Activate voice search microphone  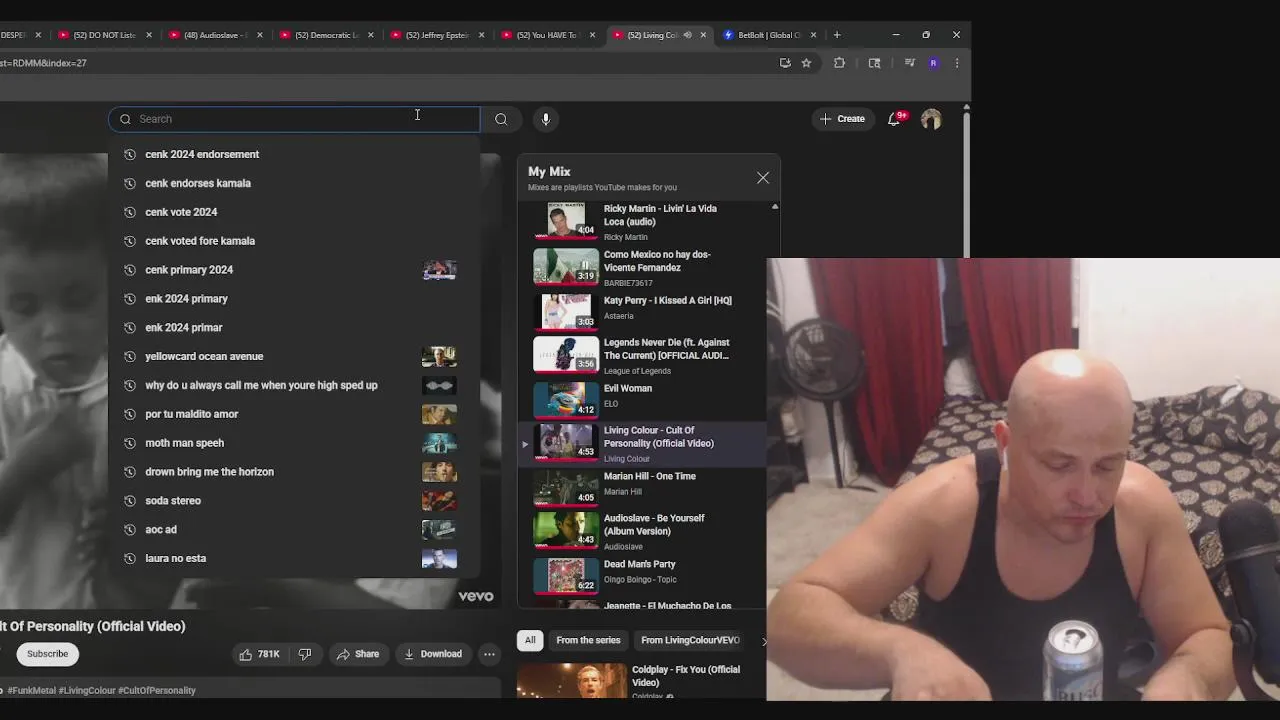click(x=545, y=119)
